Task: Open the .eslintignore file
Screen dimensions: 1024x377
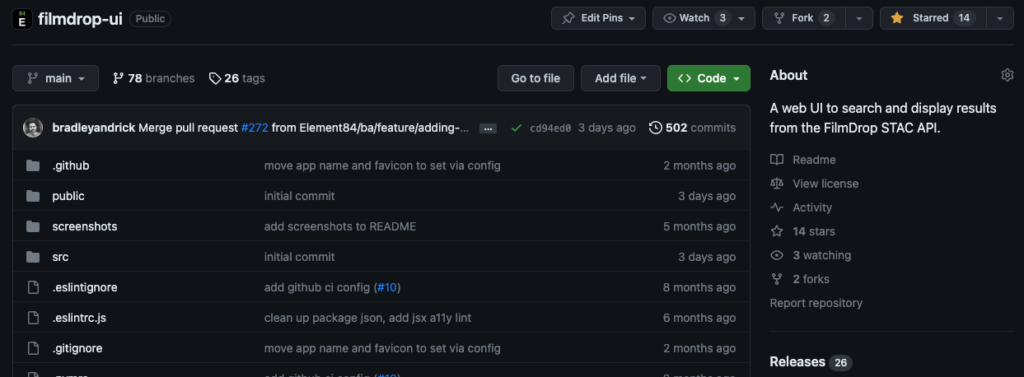Action: tap(85, 287)
